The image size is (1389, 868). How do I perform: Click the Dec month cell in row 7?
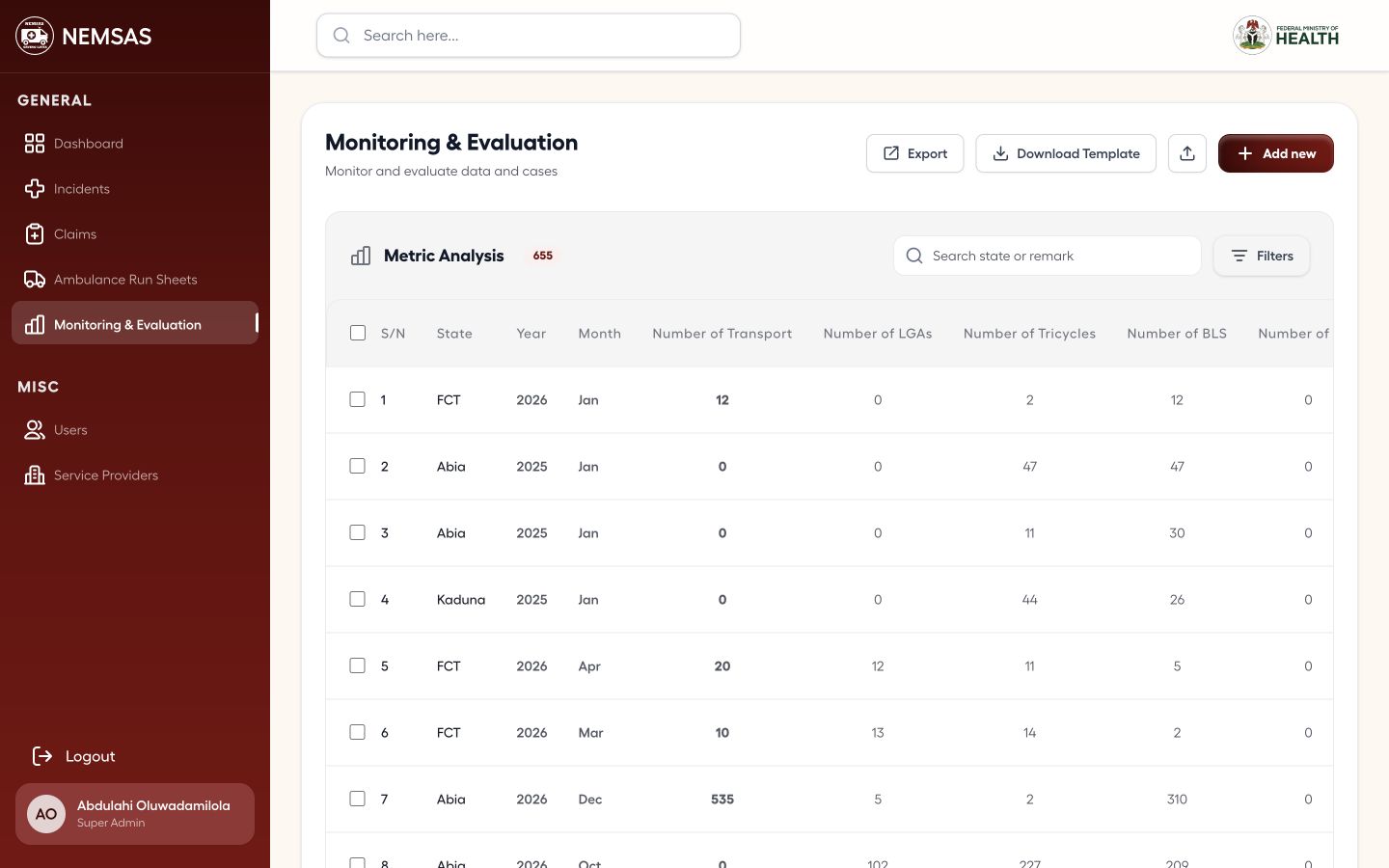click(x=590, y=799)
